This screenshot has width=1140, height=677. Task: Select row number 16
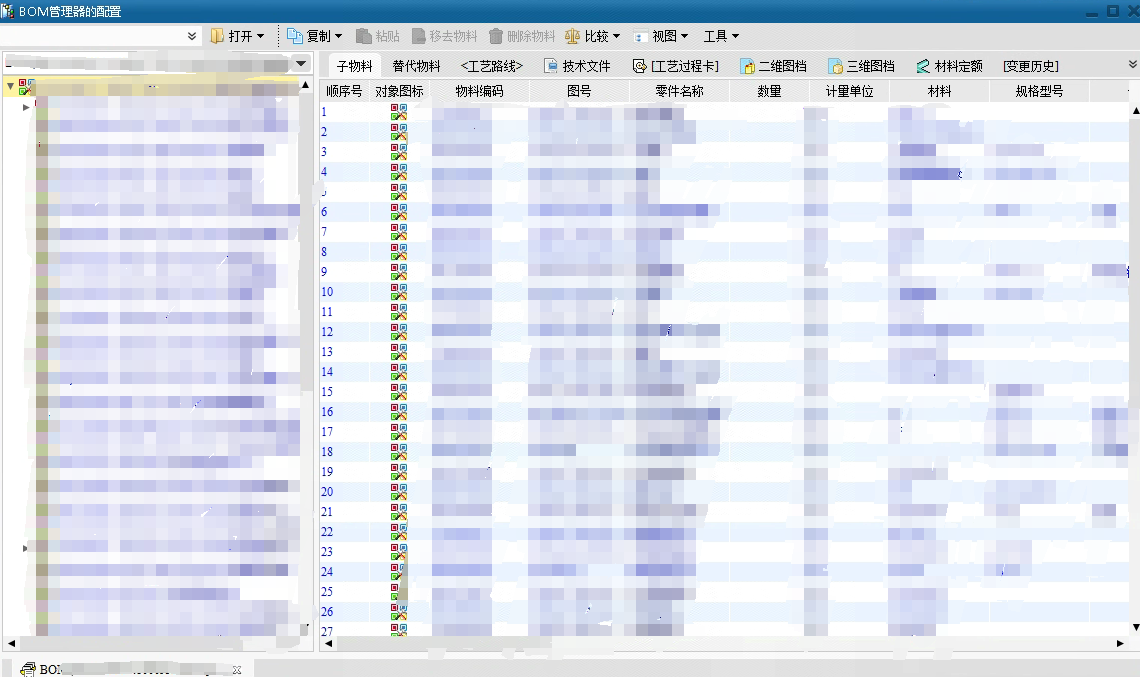(x=327, y=412)
